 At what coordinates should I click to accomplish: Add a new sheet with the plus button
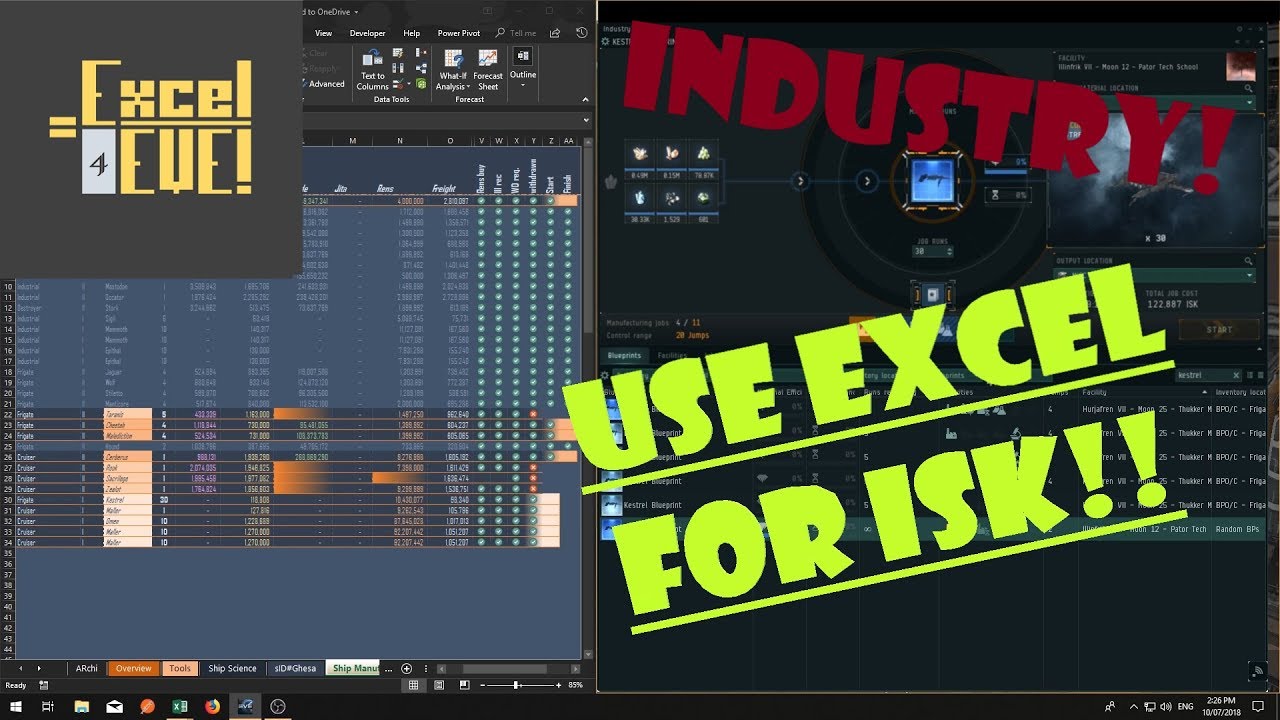click(406, 668)
